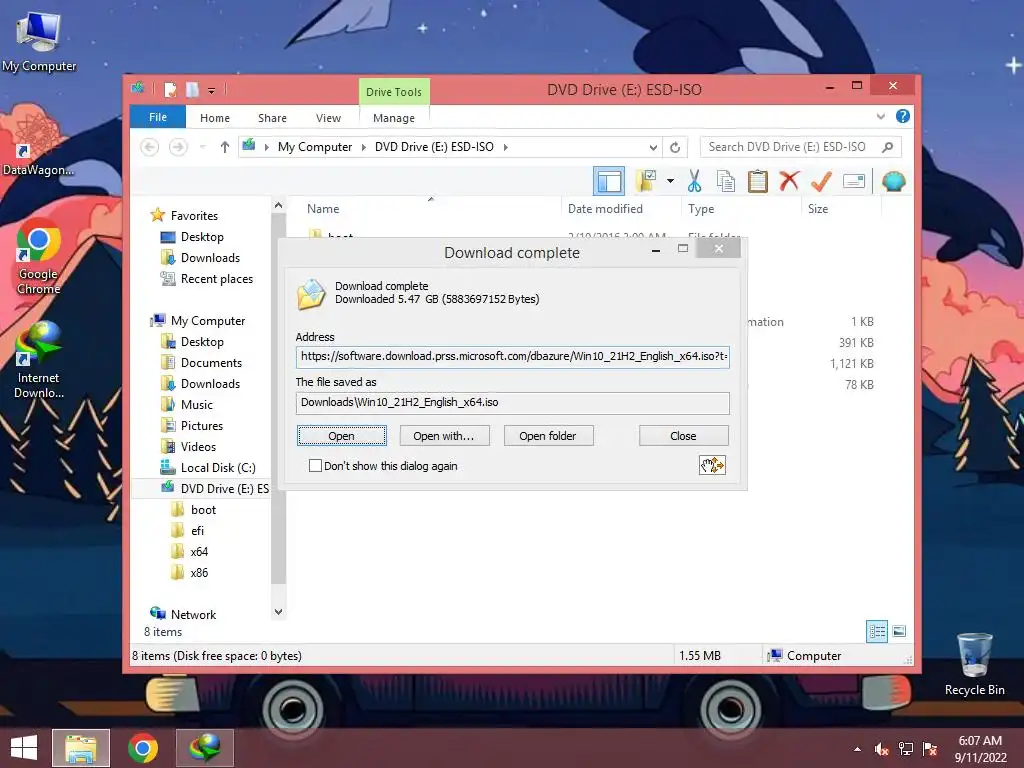Click the Close button in download dialog
The width and height of the screenshot is (1024, 768).
pyautogui.click(x=683, y=436)
